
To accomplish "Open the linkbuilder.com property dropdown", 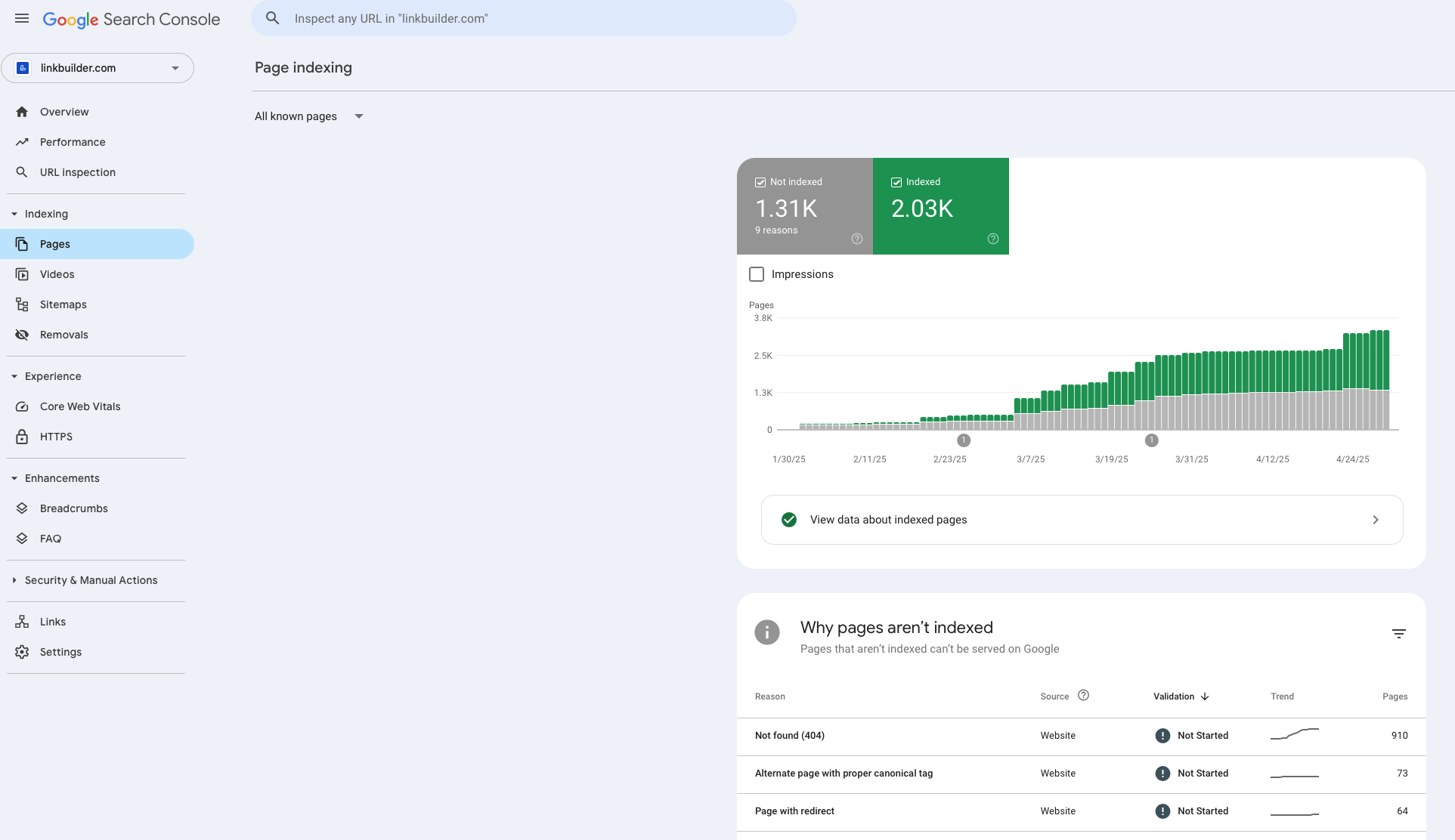I will click(98, 68).
